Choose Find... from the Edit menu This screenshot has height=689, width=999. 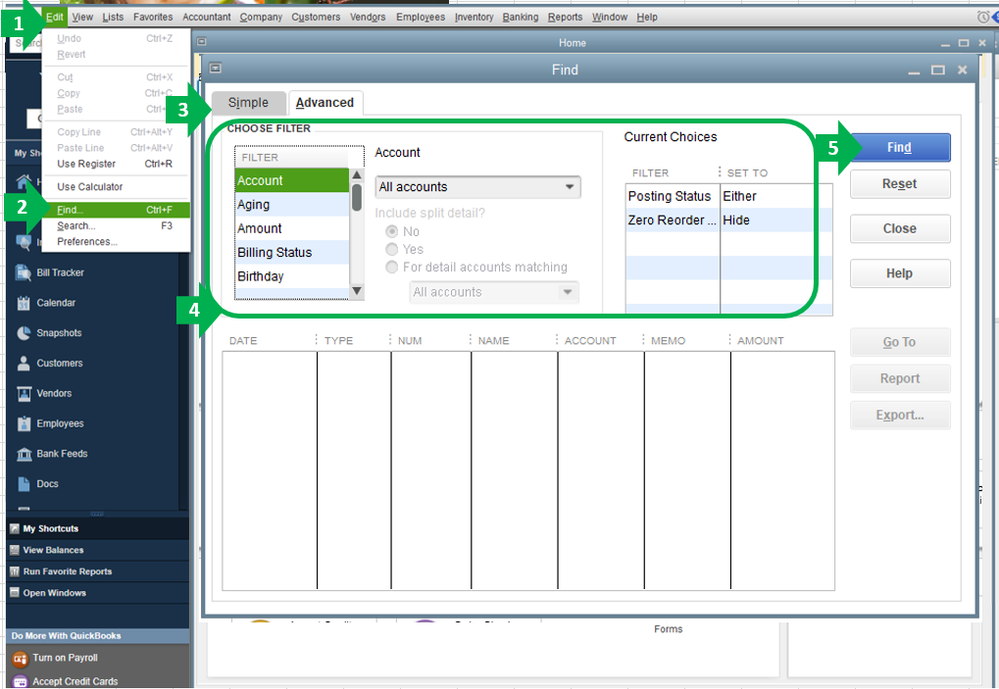(x=117, y=210)
